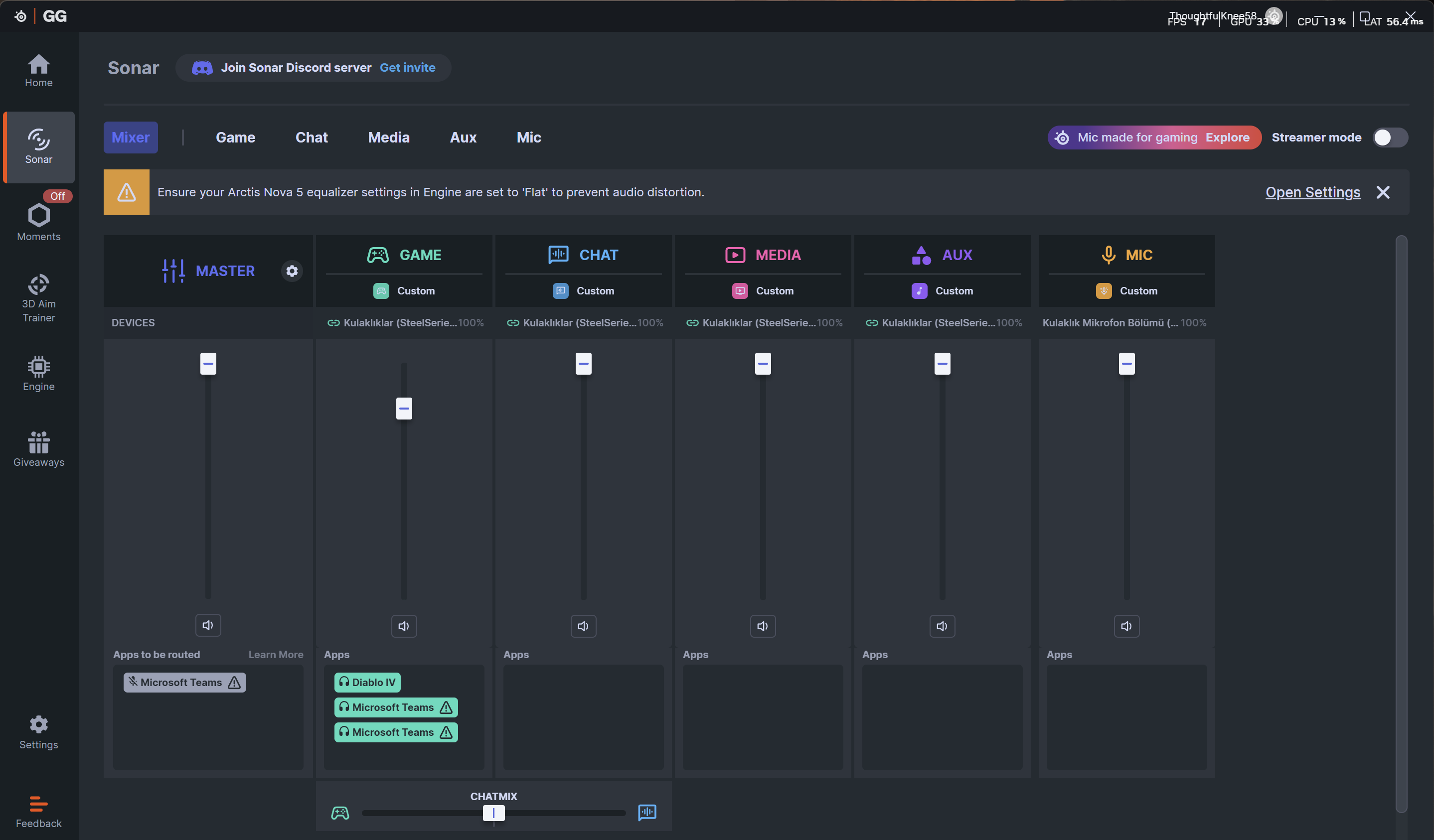Switch to the Media tab
Screen dimensions: 1434x840
(x=389, y=138)
